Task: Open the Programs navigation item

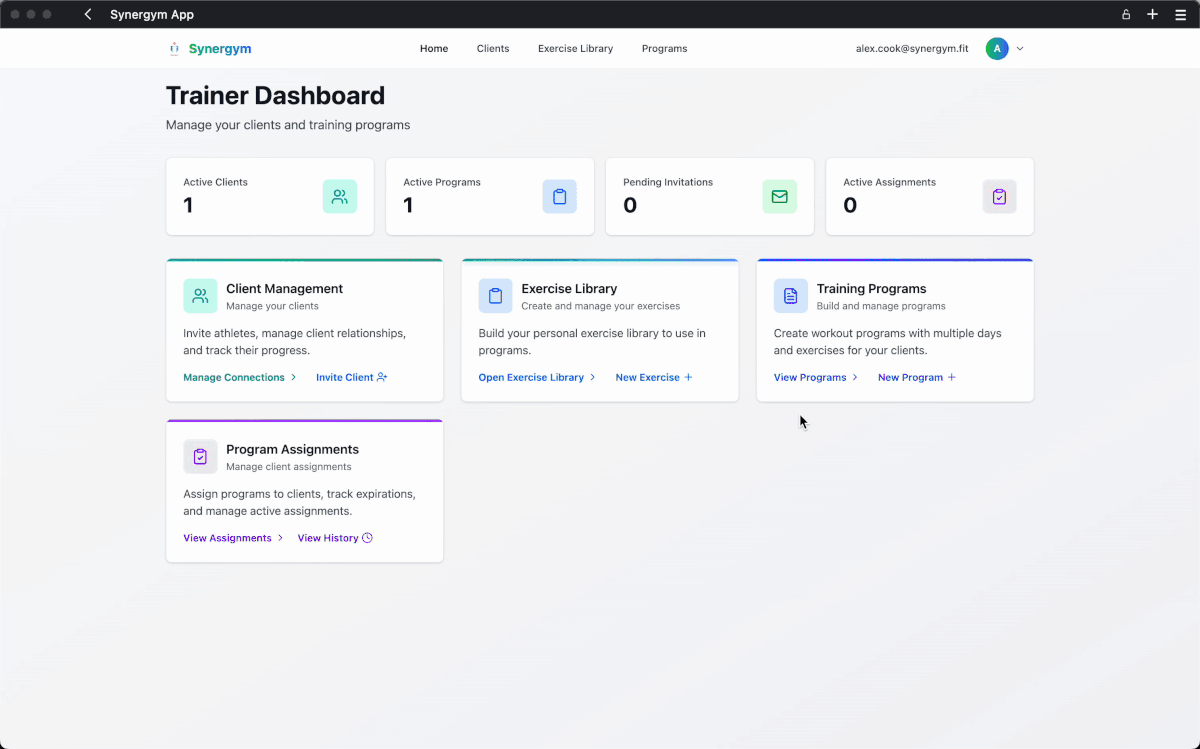Action: (664, 48)
